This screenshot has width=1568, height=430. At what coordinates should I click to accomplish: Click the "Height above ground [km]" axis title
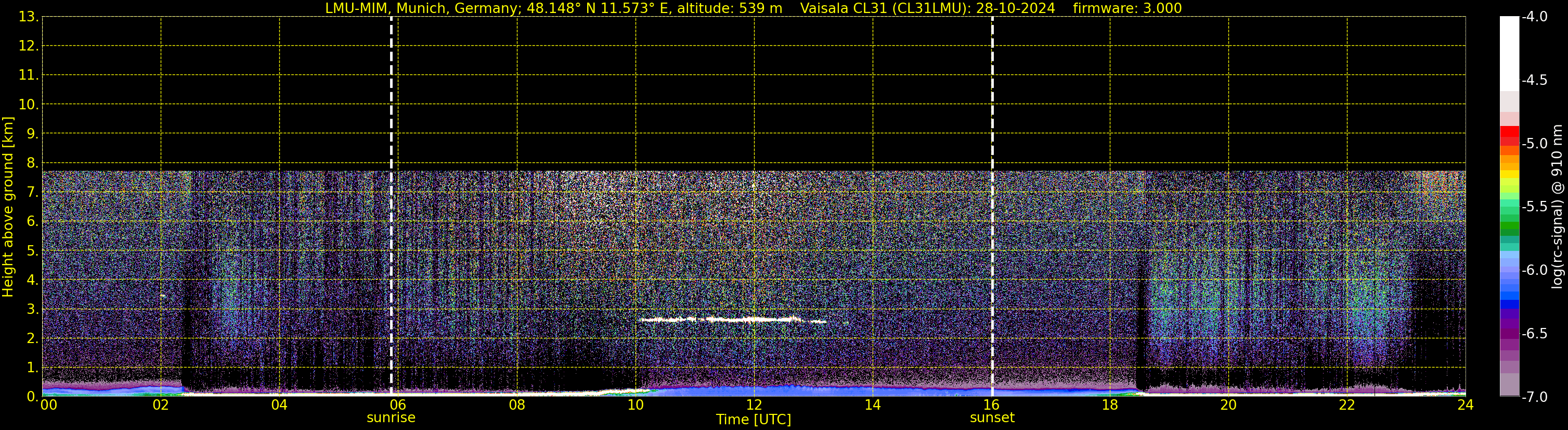(x=8, y=207)
